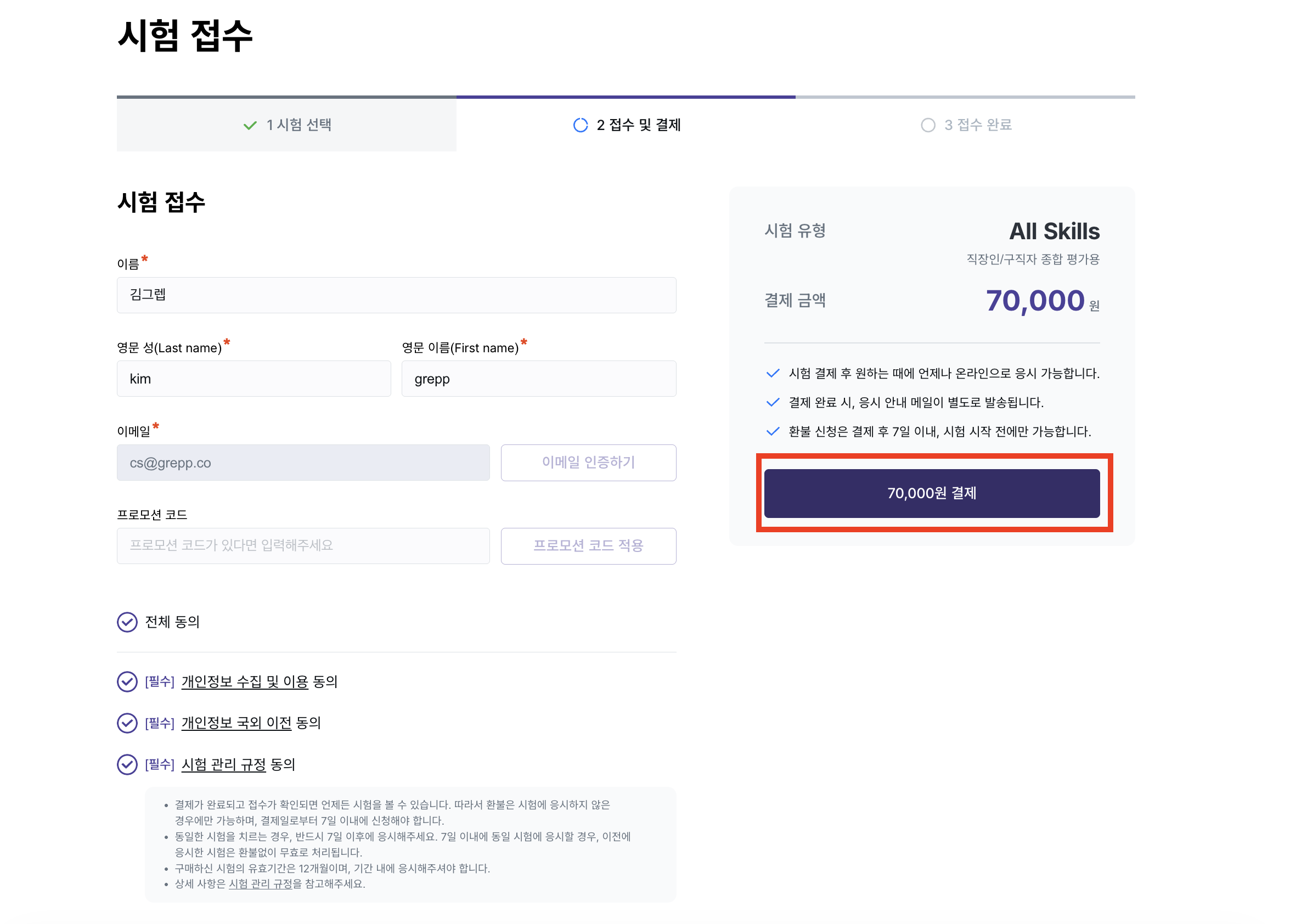This screenshot has width=1307, height=924.
Task: Click the checkmark beside 7-day refund notice
Action: pyautogui.click(x=773, y=431)
